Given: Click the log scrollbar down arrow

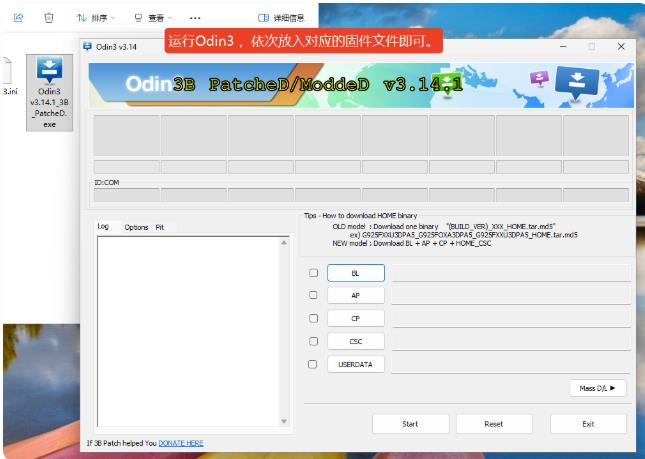Looking at the screenshot, I should pyautogui.click(x=284, y=421).
